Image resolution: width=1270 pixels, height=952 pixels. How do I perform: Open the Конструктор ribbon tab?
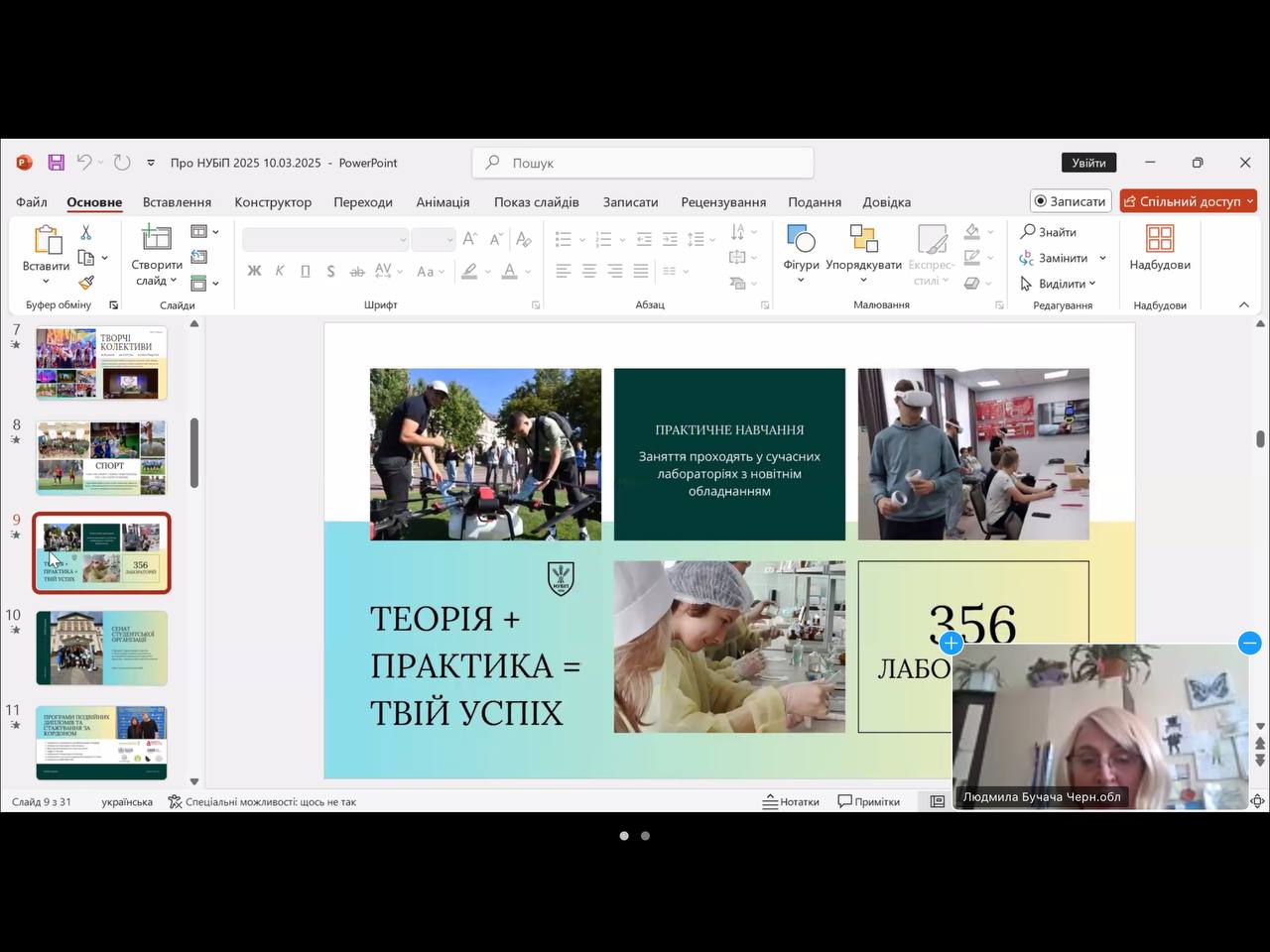[273, 202]
